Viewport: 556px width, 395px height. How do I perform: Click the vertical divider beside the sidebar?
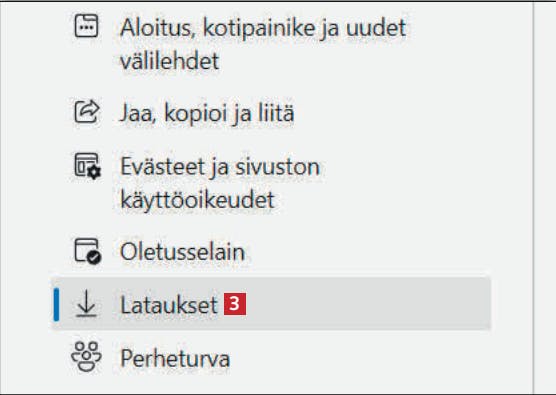pos(533,198)
